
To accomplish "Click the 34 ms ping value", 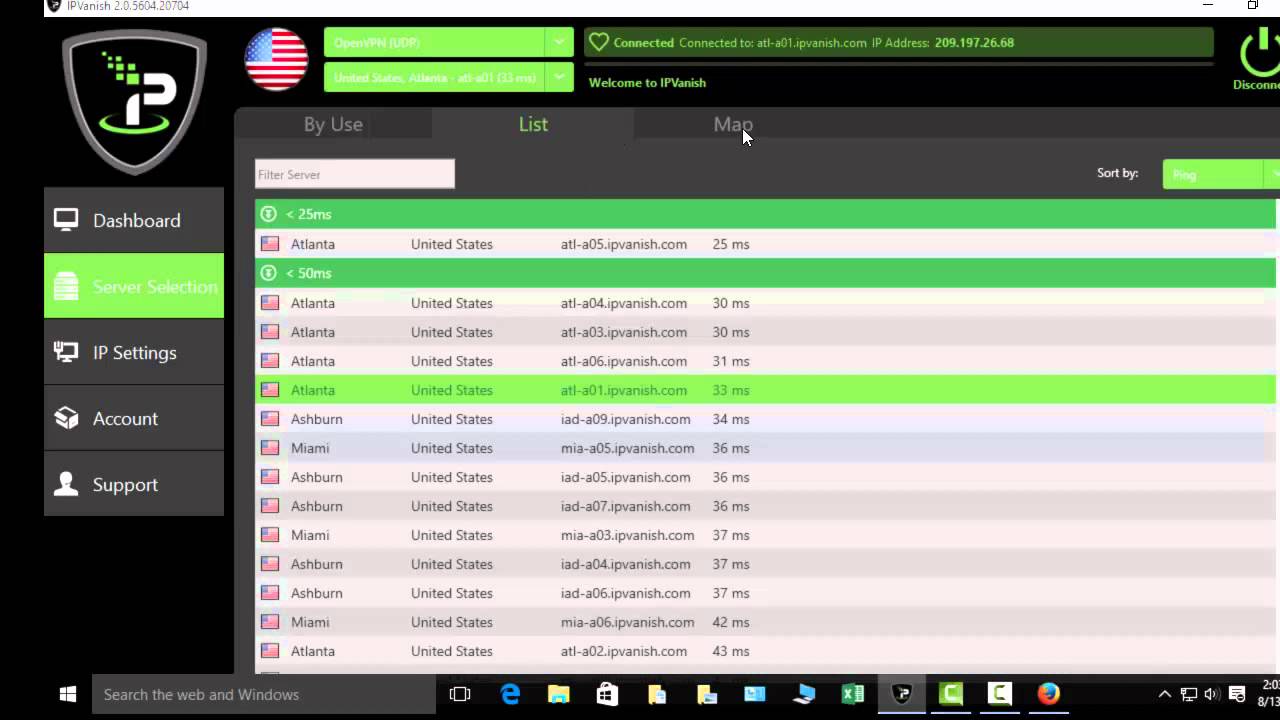I will pyautogui.click(x=731, y=419).
